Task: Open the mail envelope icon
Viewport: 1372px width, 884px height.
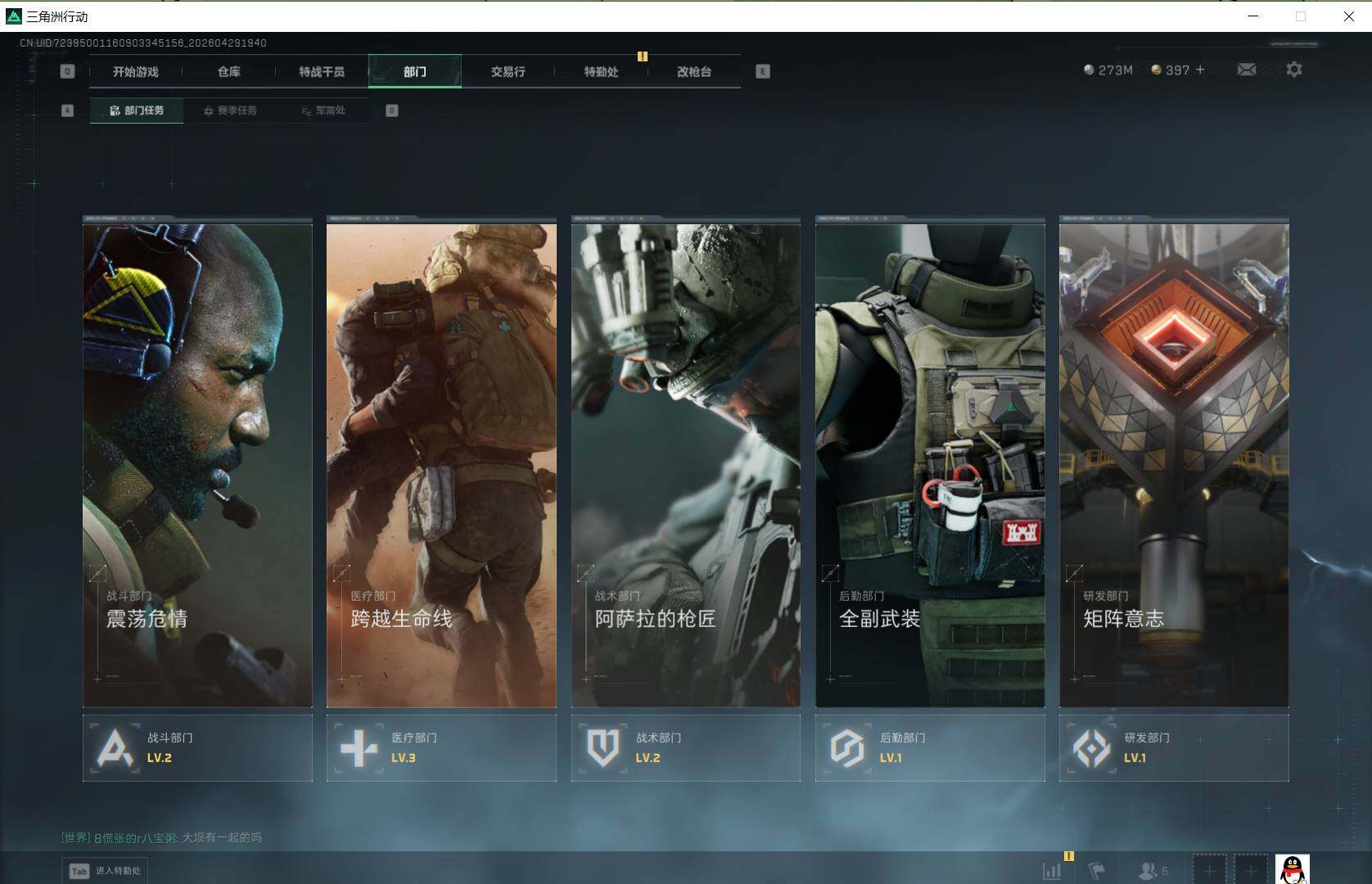Action: pos(1247,70)
